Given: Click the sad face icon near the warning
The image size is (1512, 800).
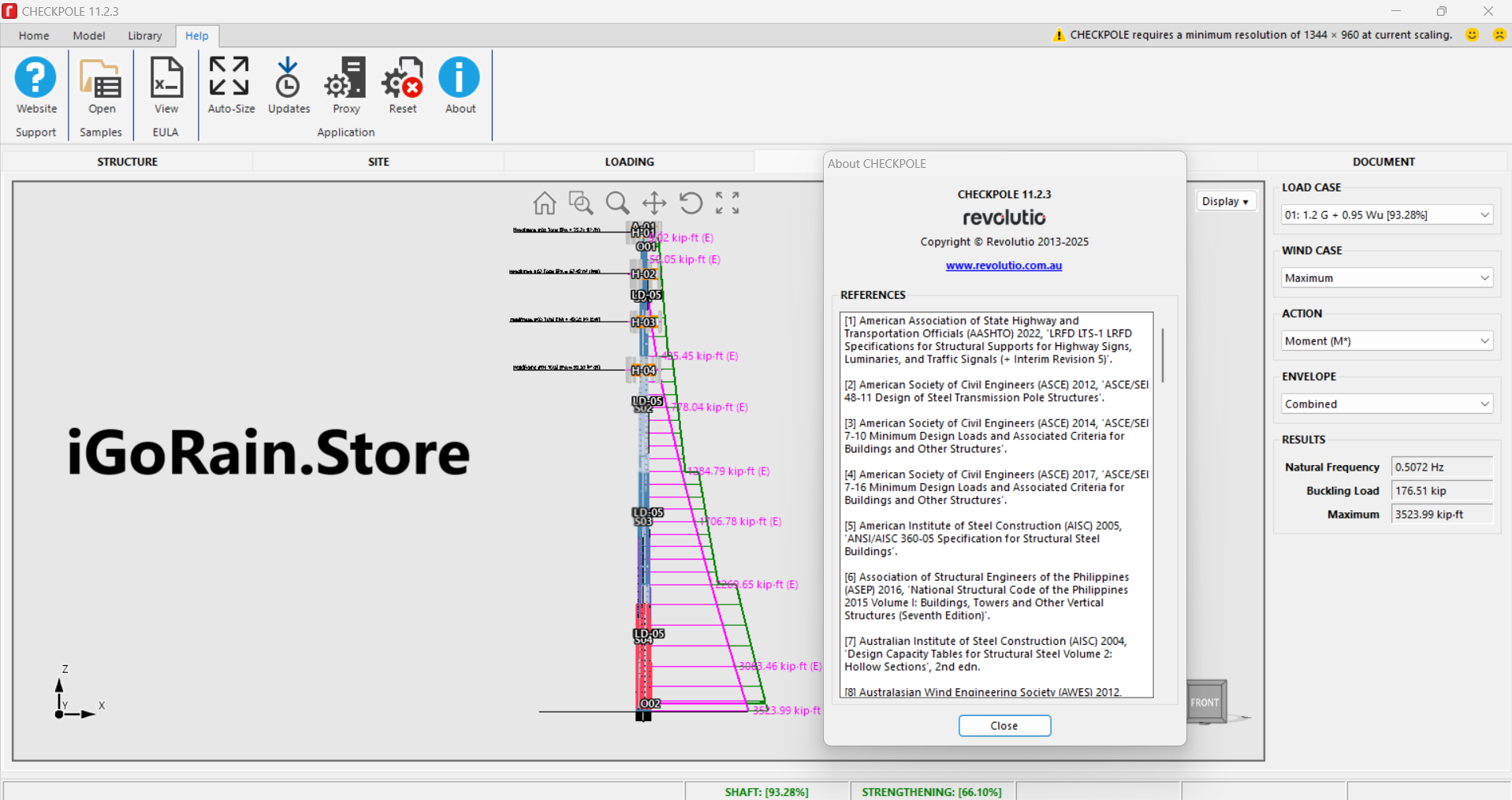Looking at the screenshot, I should 1499,35.
